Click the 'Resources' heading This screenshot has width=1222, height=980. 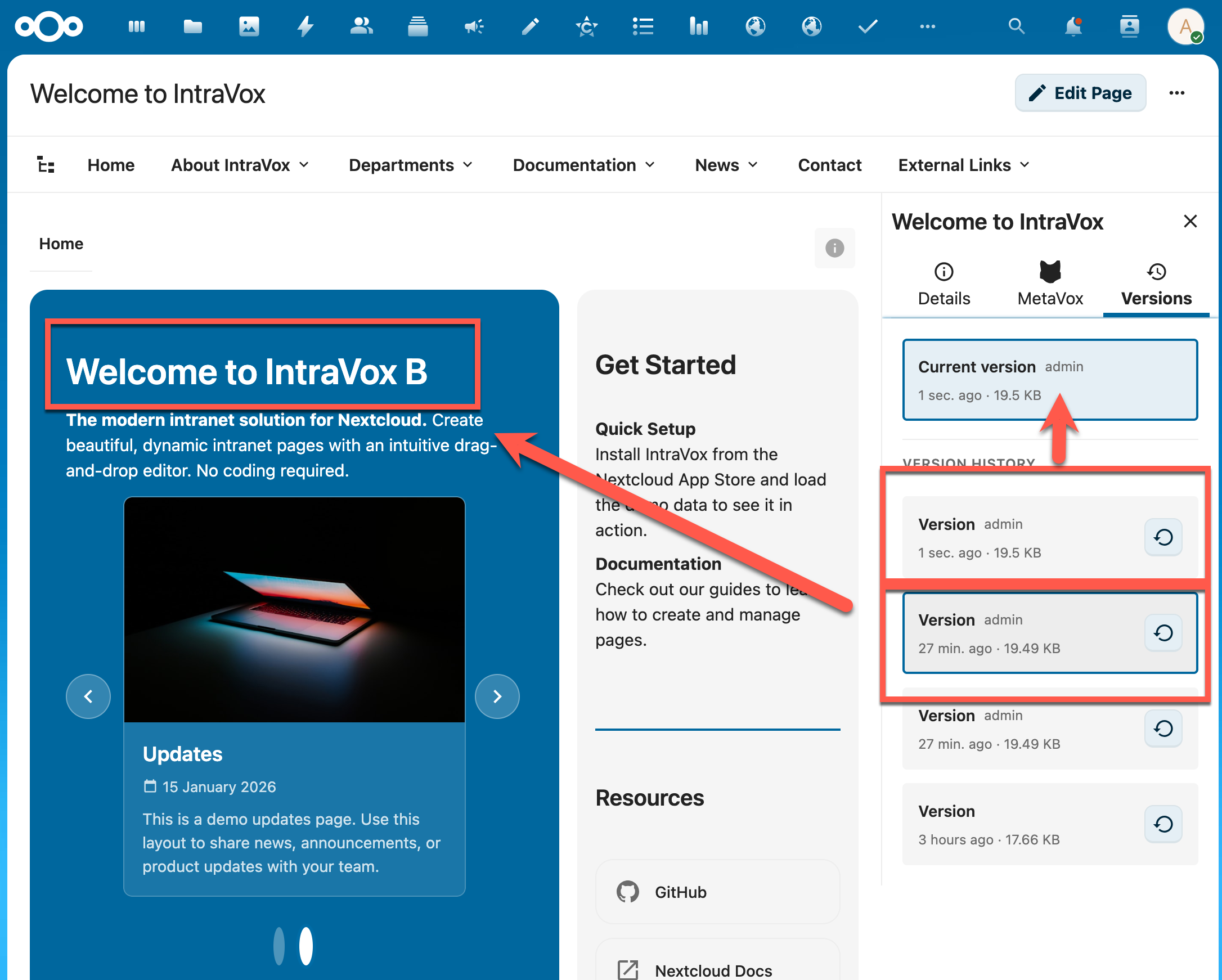coord(650,798)
